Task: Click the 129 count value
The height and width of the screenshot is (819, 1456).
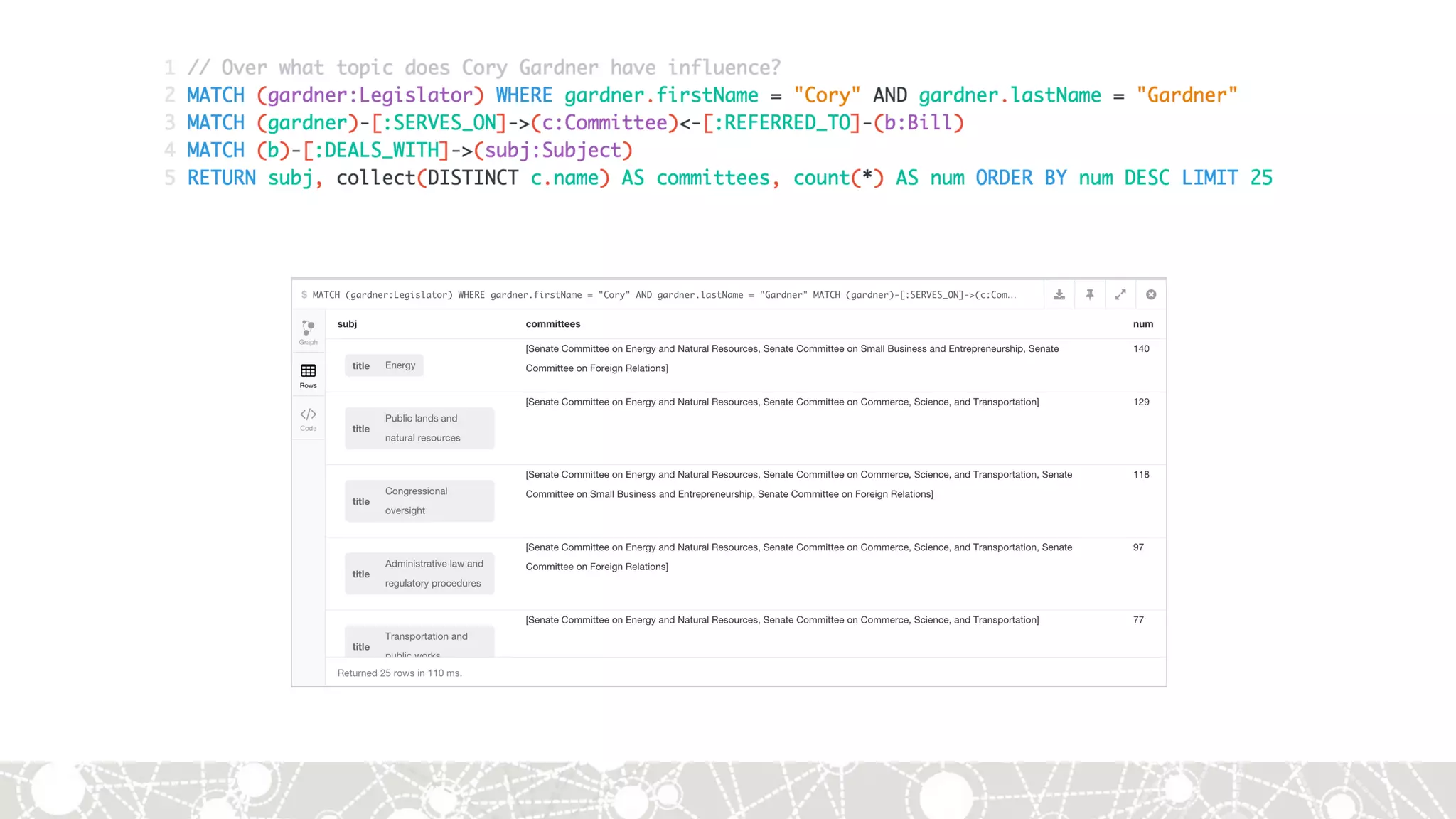Action: click(x=1141, y=402)
